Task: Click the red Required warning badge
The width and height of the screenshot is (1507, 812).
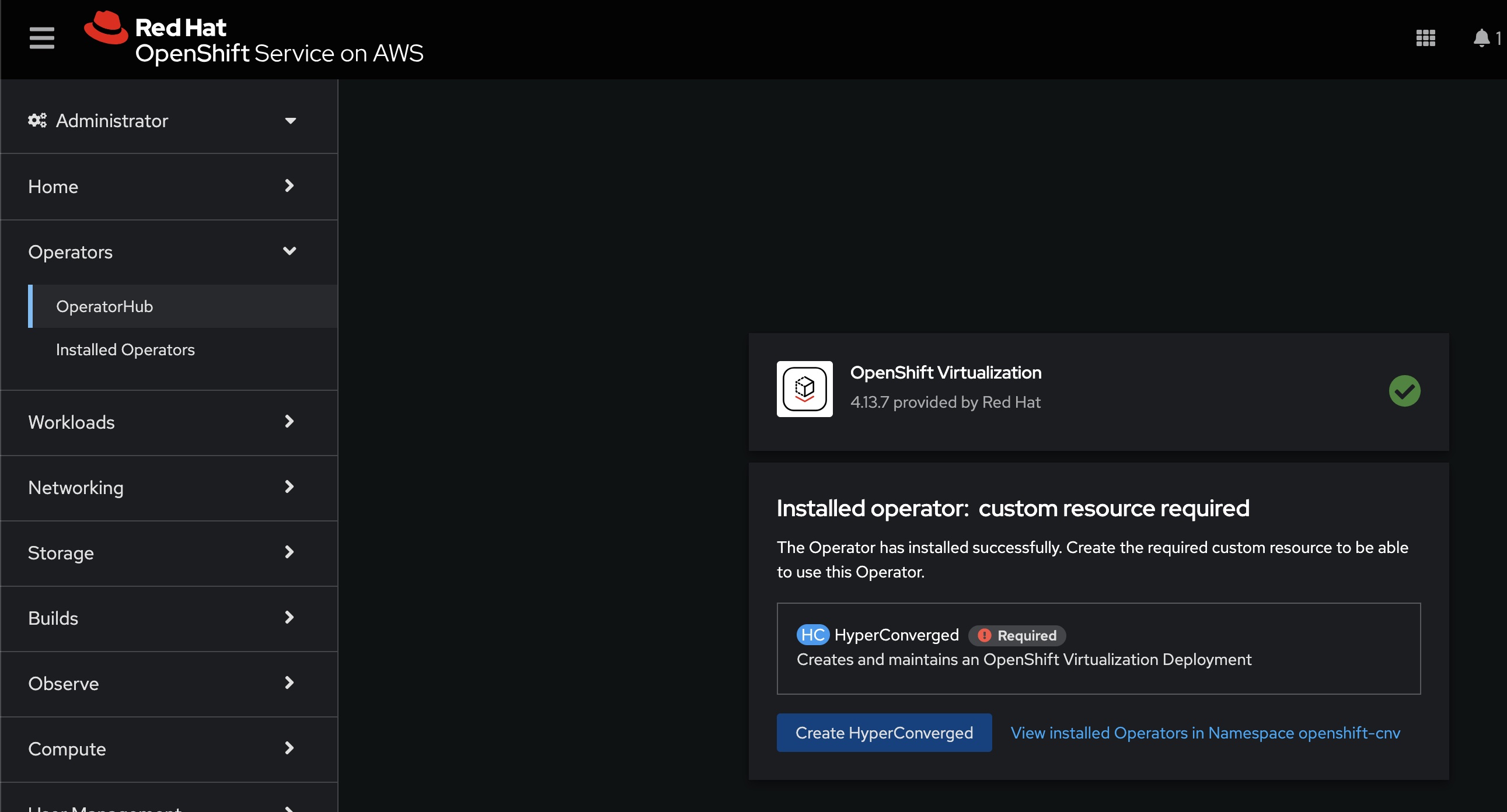Action: point(1017,635)
